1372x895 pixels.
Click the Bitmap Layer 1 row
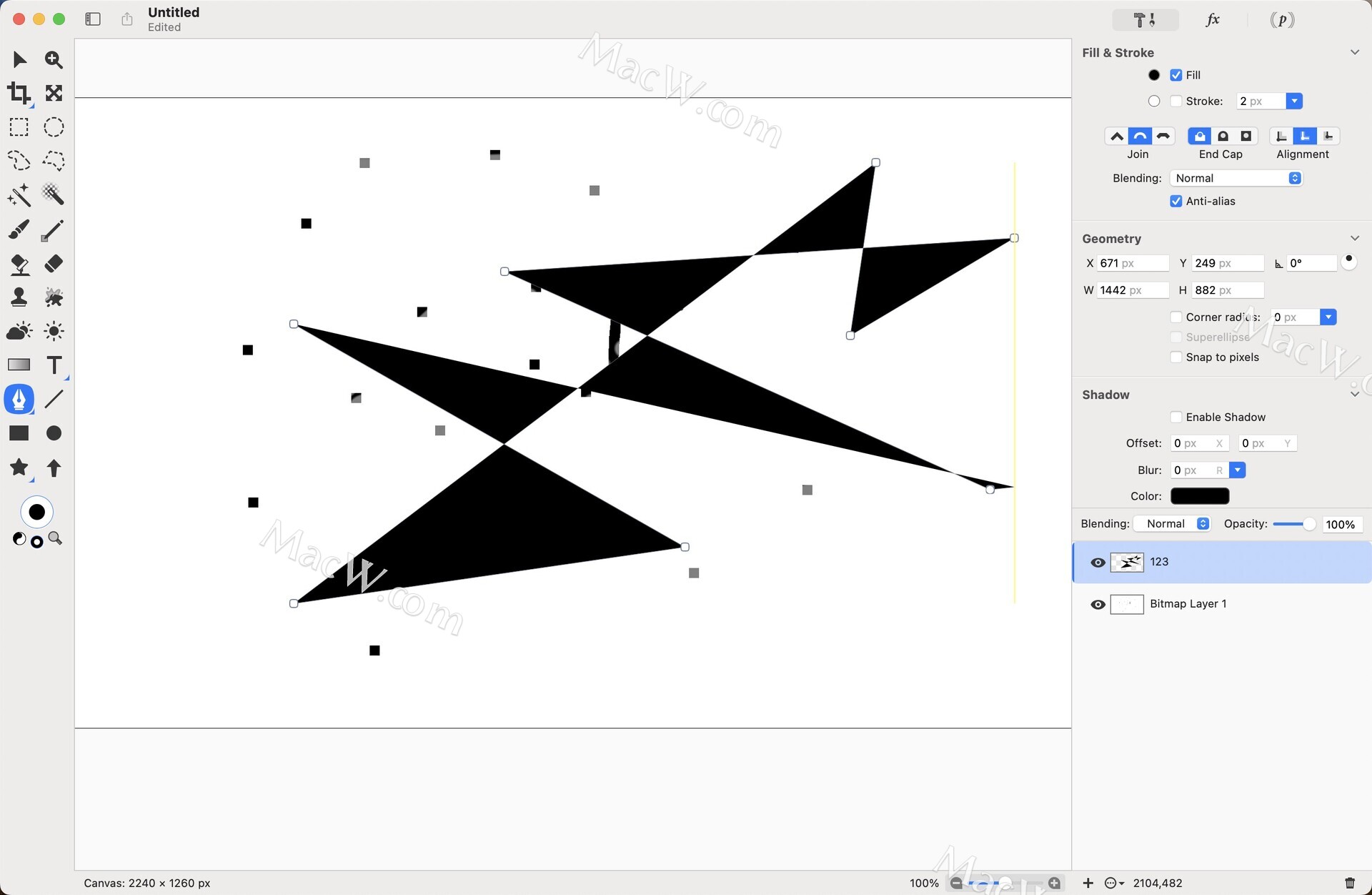[1222, 604]
